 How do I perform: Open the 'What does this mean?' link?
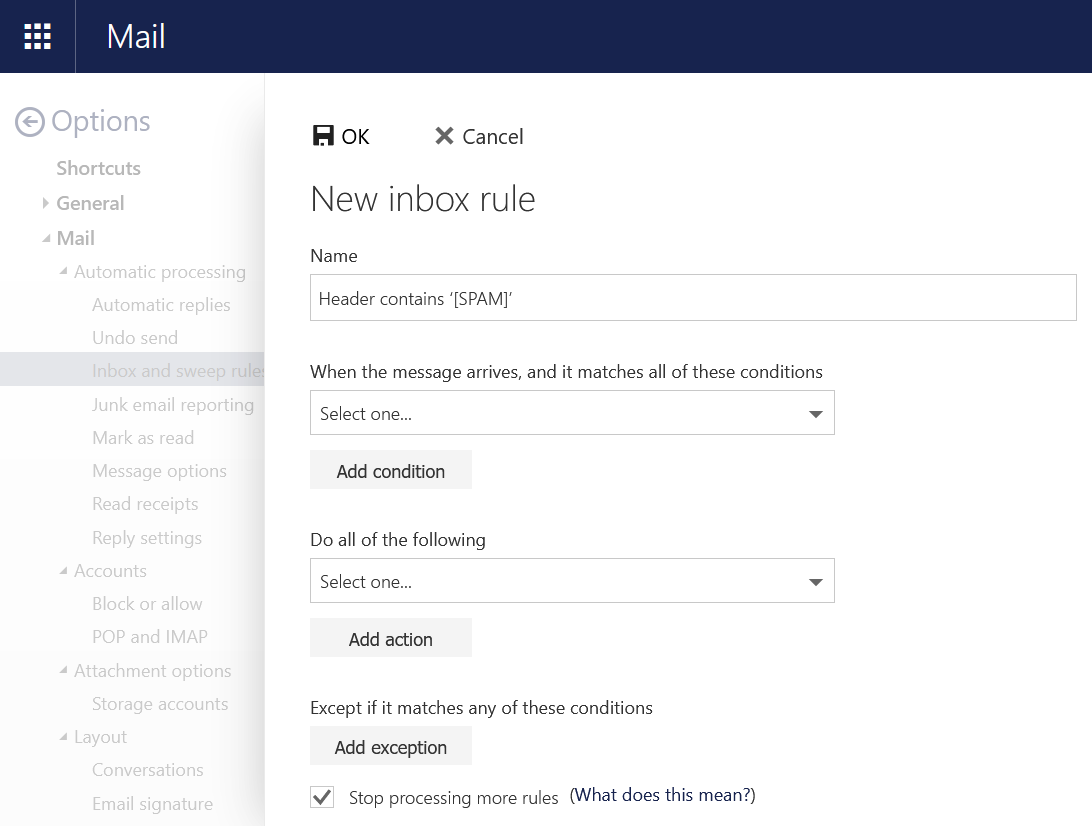pos(662,795)
